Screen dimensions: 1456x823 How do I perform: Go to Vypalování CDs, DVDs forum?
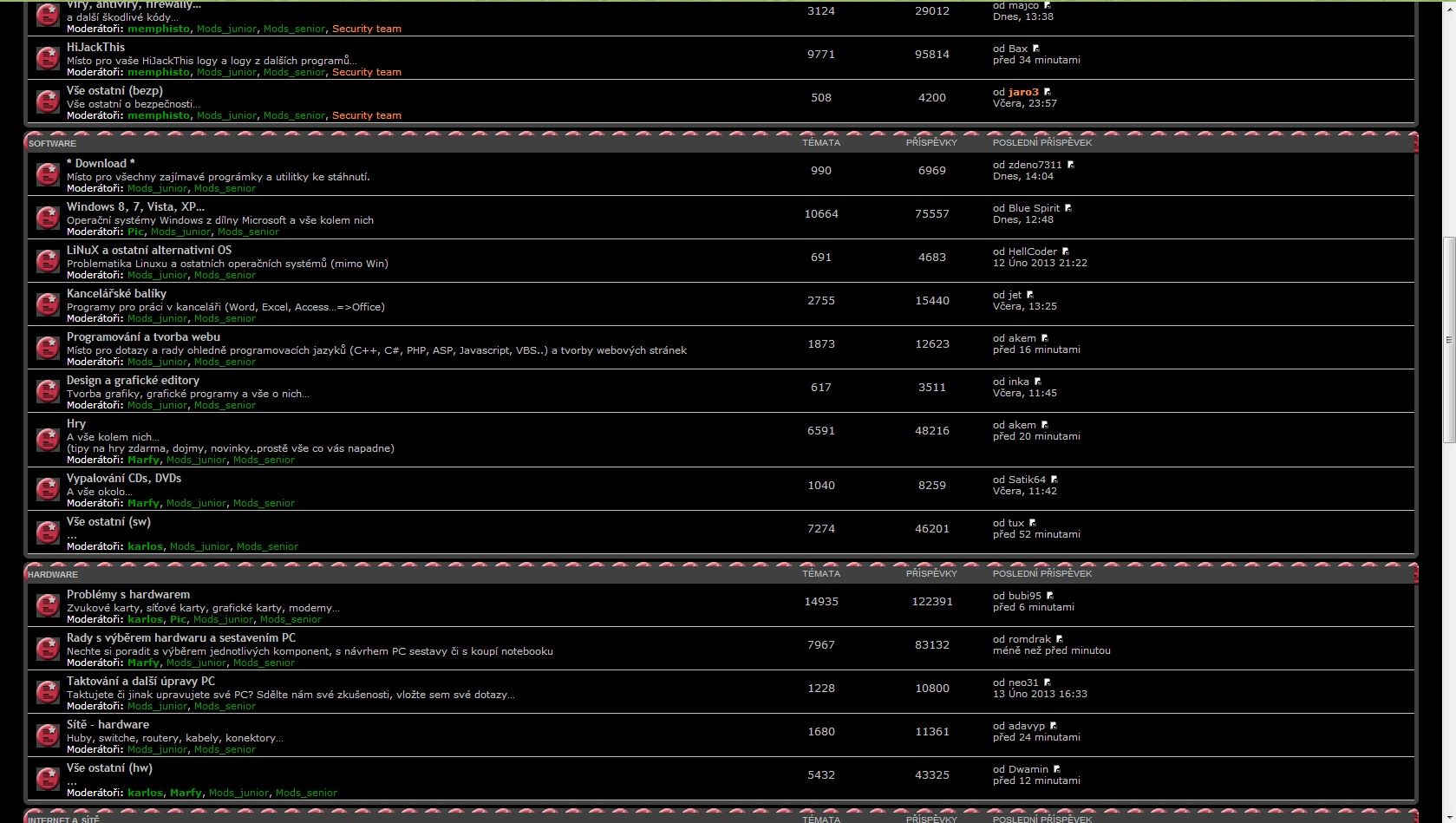tap(124, 478)
